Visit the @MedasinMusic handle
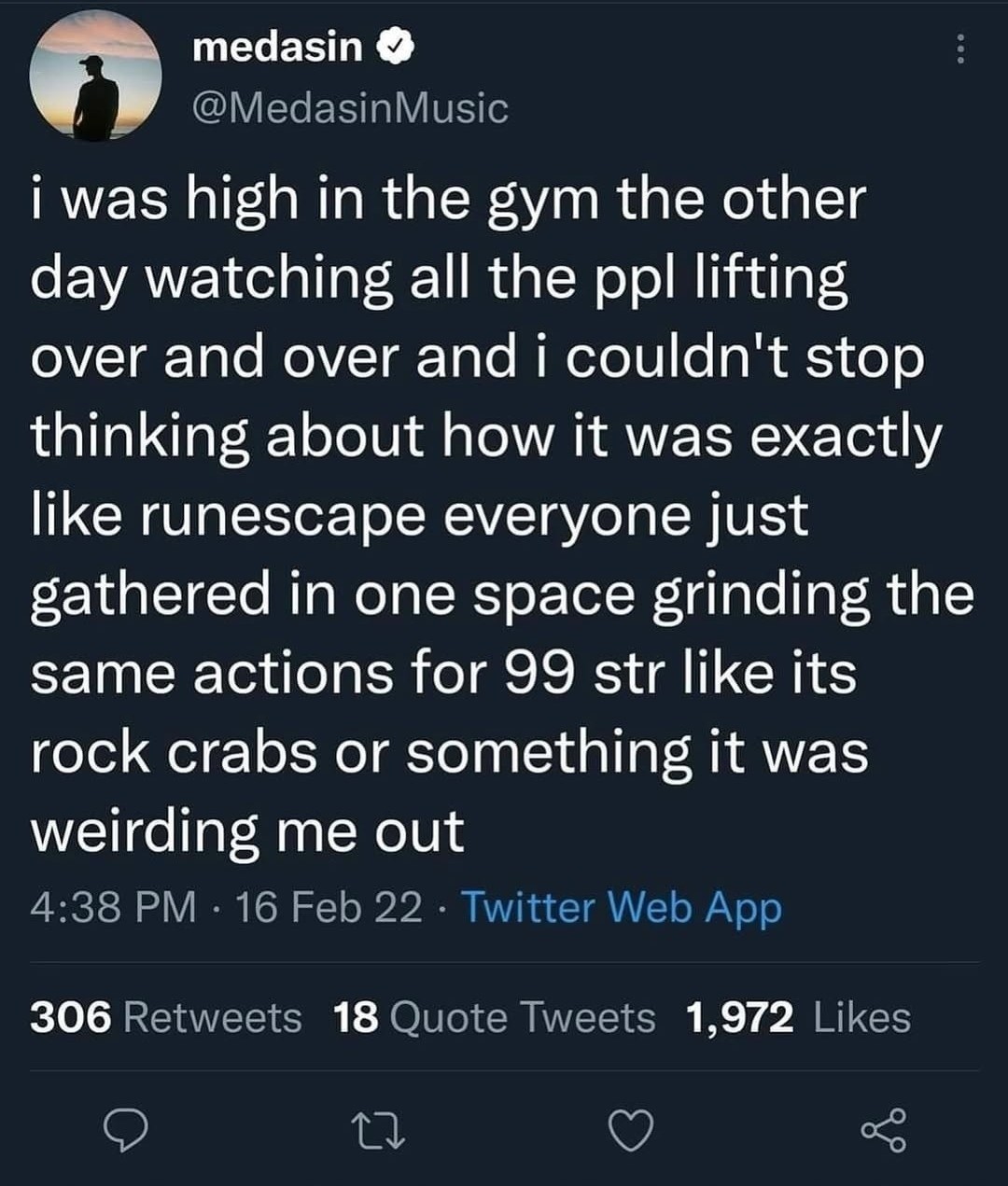The image size is (1008, 1186). point(350,108)
